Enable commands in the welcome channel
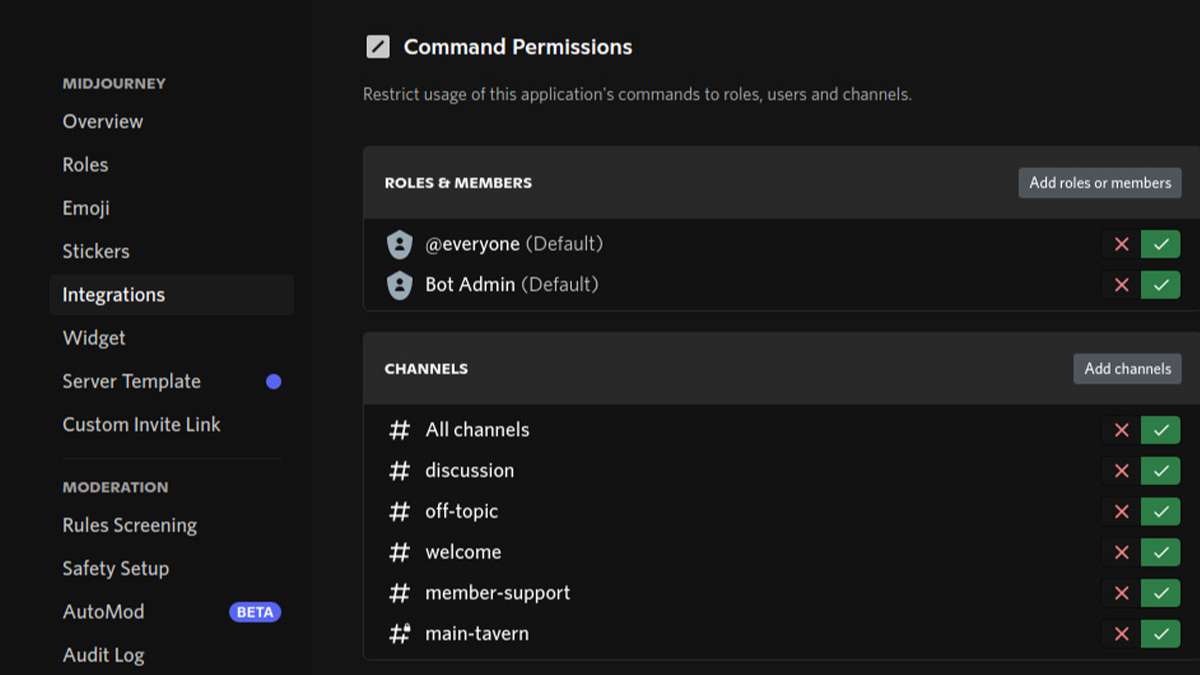Viewport: 1200px width, 675px height. [x=1160, y=552]
